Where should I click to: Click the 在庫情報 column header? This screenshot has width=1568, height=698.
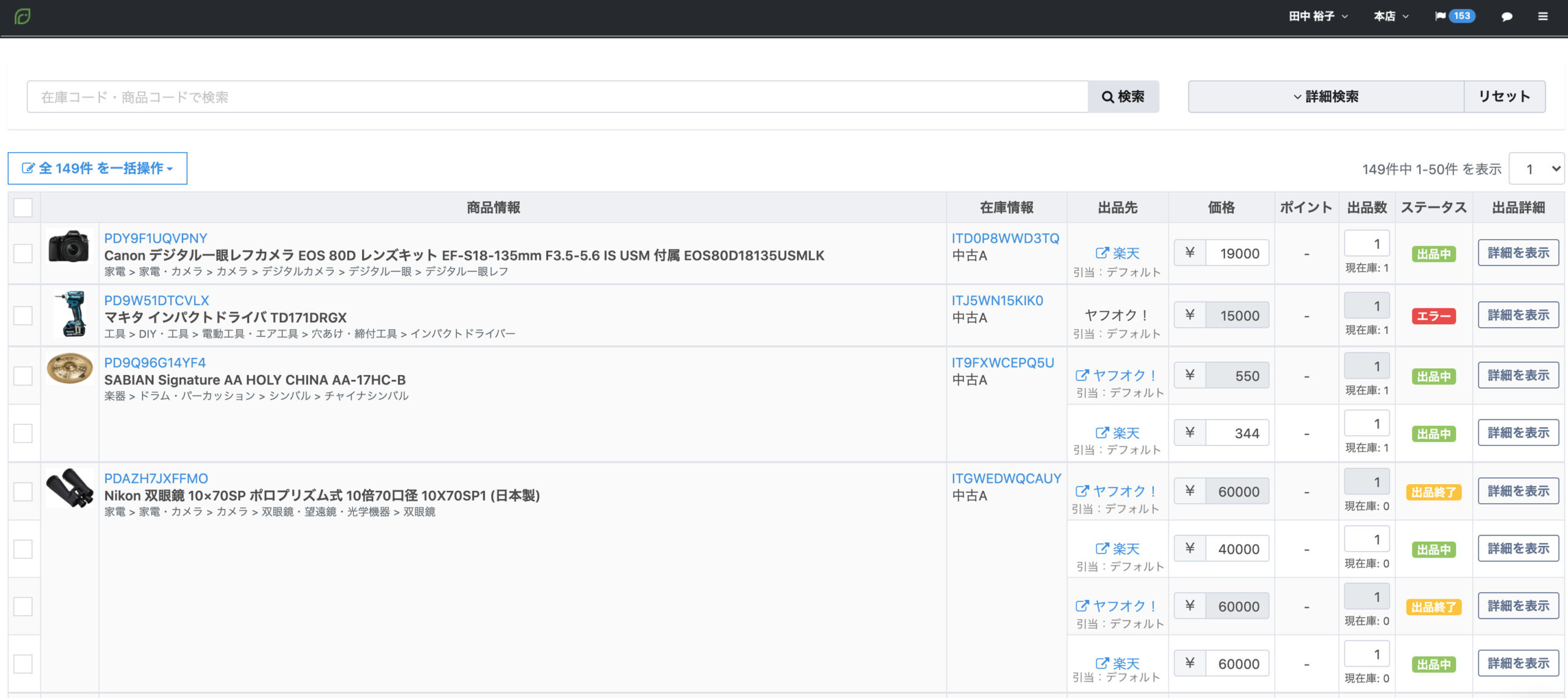pyautogui.click(x=1006, y=207)
